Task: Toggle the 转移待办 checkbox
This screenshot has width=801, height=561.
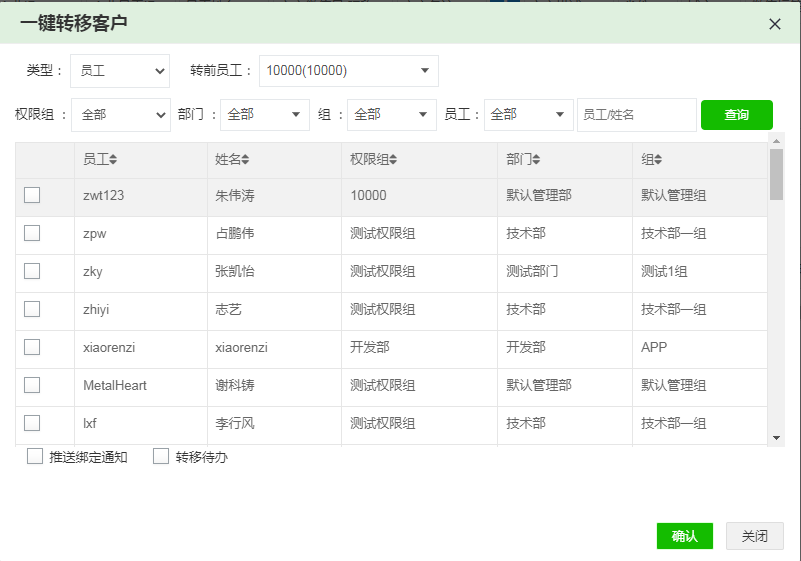Action: pyautogui.click(x=161, y=457)
